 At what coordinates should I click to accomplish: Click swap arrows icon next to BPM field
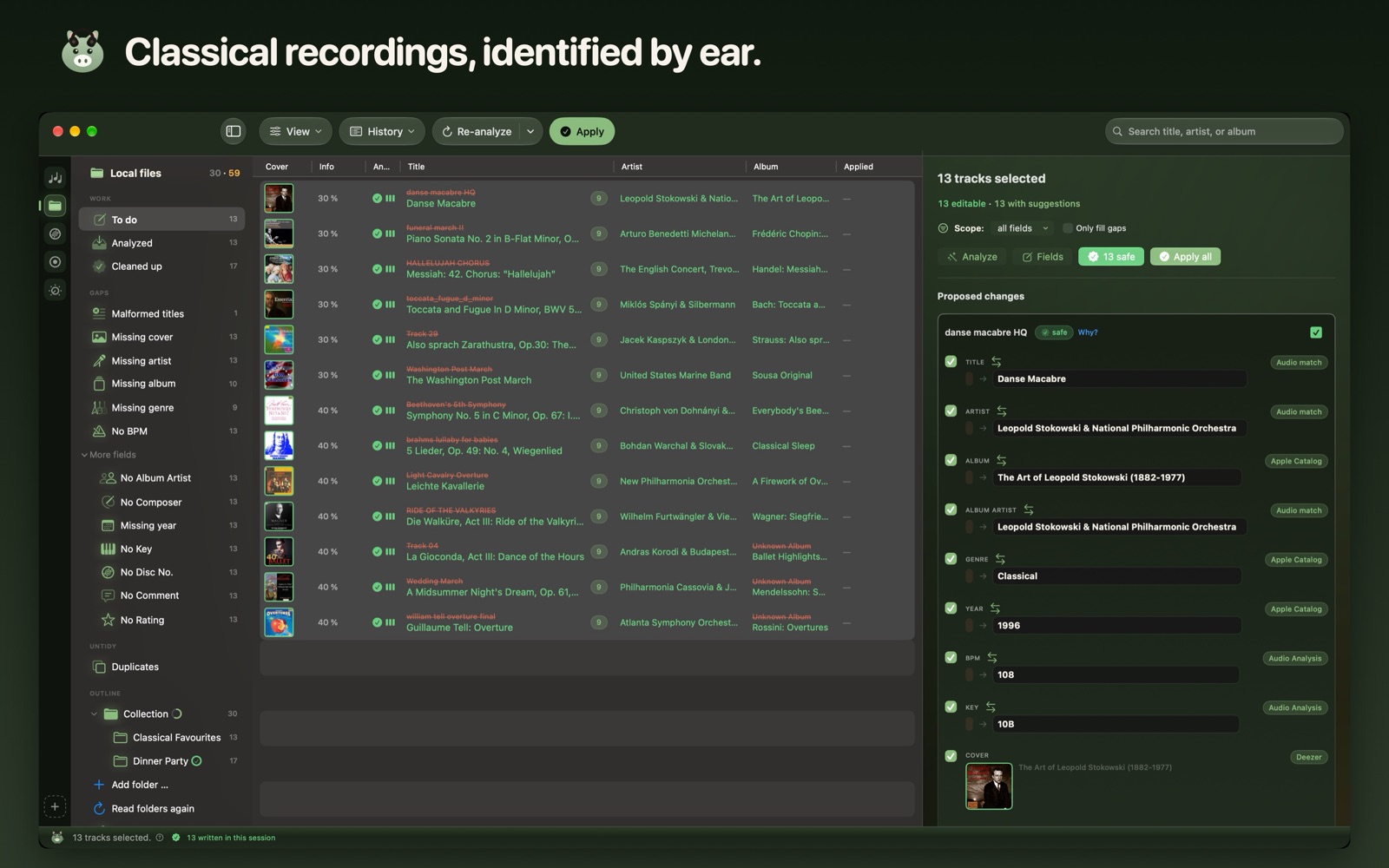[992, 658]
